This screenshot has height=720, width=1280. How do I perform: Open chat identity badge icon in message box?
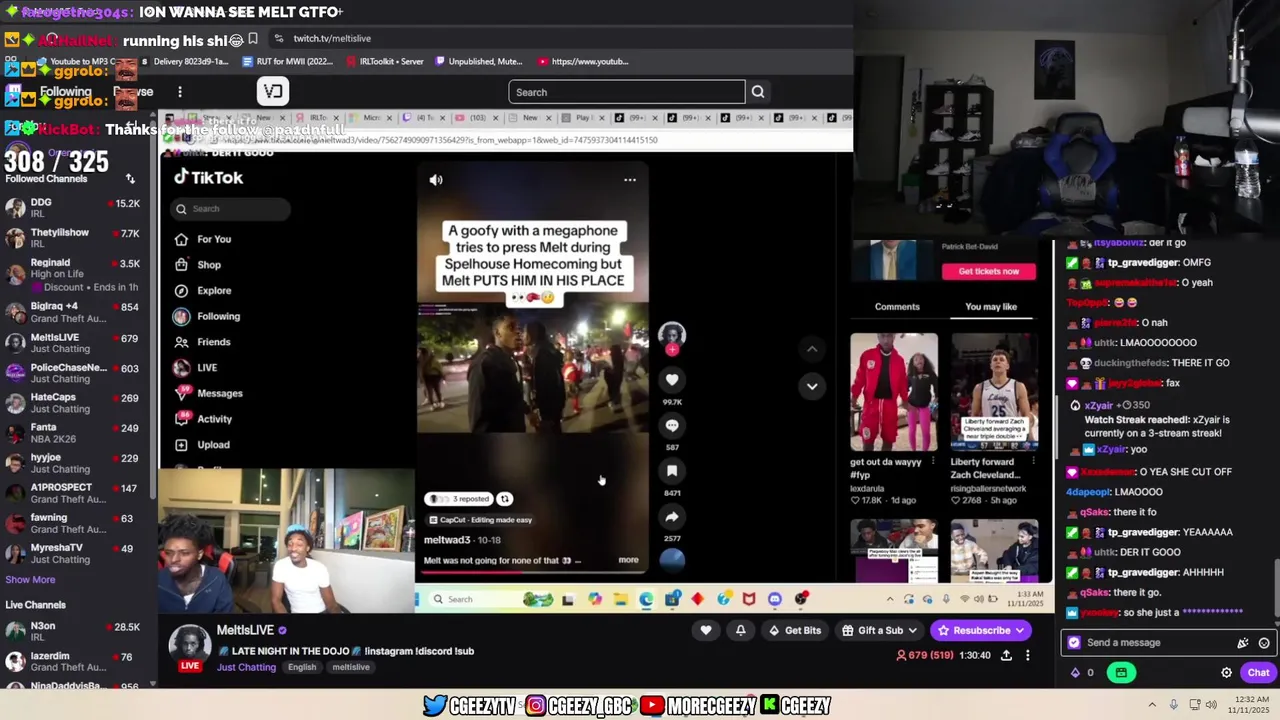click(1074, 643)
